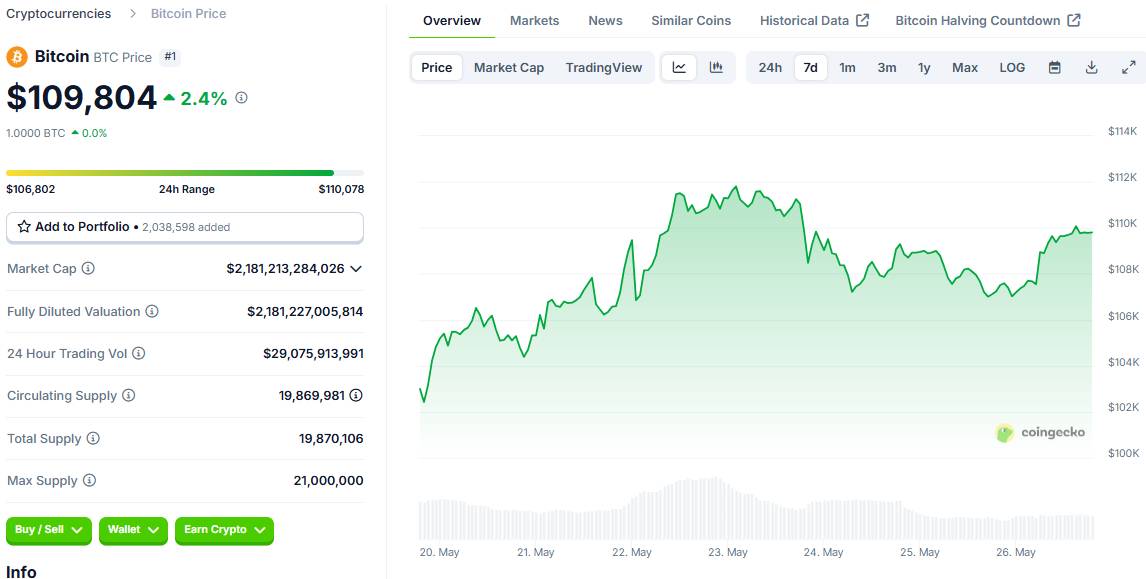
Task: Expand the chart to fullscreen
Action: [x=1128, y=67]
